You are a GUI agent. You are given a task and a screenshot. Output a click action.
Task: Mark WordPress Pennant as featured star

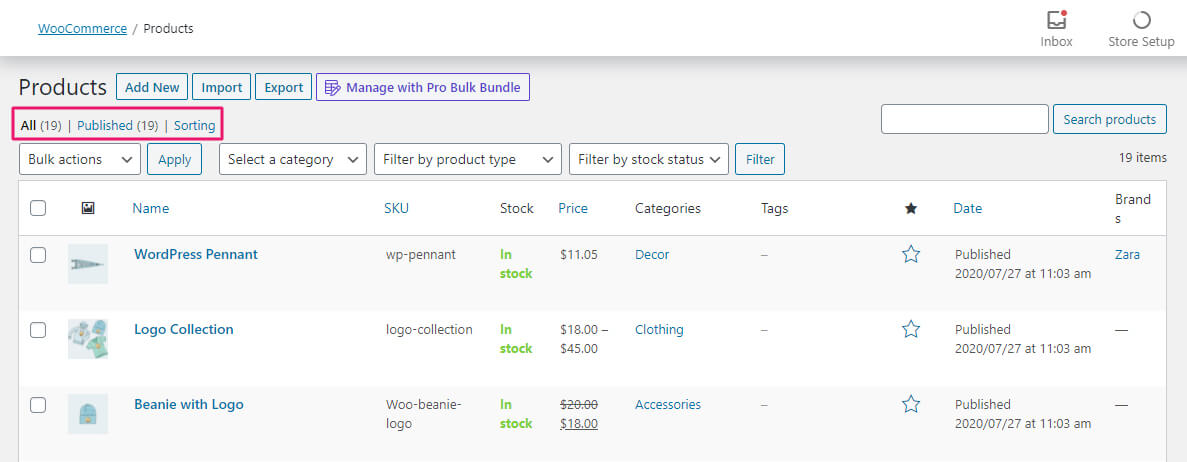pyautogui.click(x=910, y=255)
